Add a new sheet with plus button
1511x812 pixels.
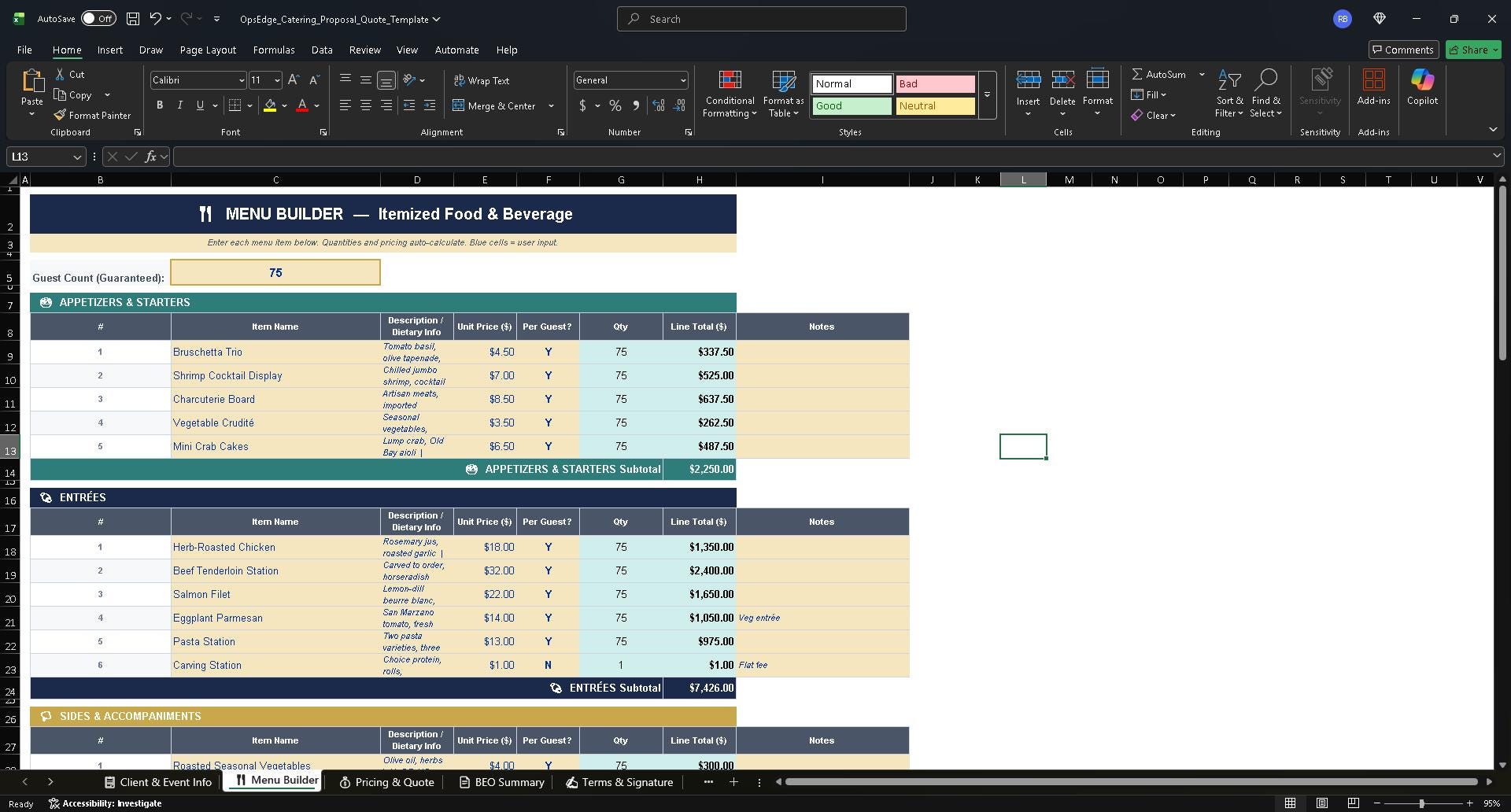[x=733, y=781]
